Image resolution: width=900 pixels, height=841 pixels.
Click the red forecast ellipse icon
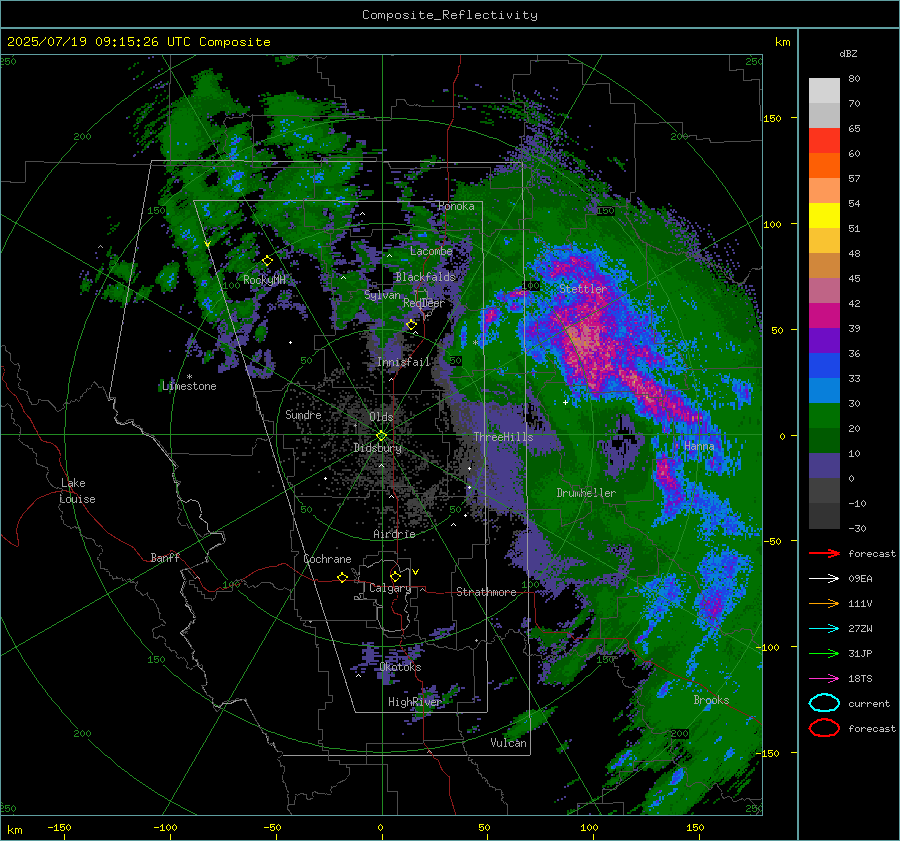point(824,728)
